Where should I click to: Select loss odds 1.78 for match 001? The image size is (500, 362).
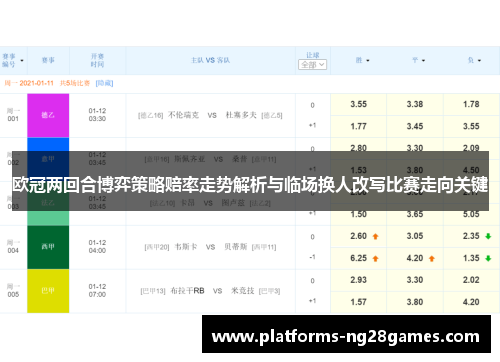[x=471, y=104]
